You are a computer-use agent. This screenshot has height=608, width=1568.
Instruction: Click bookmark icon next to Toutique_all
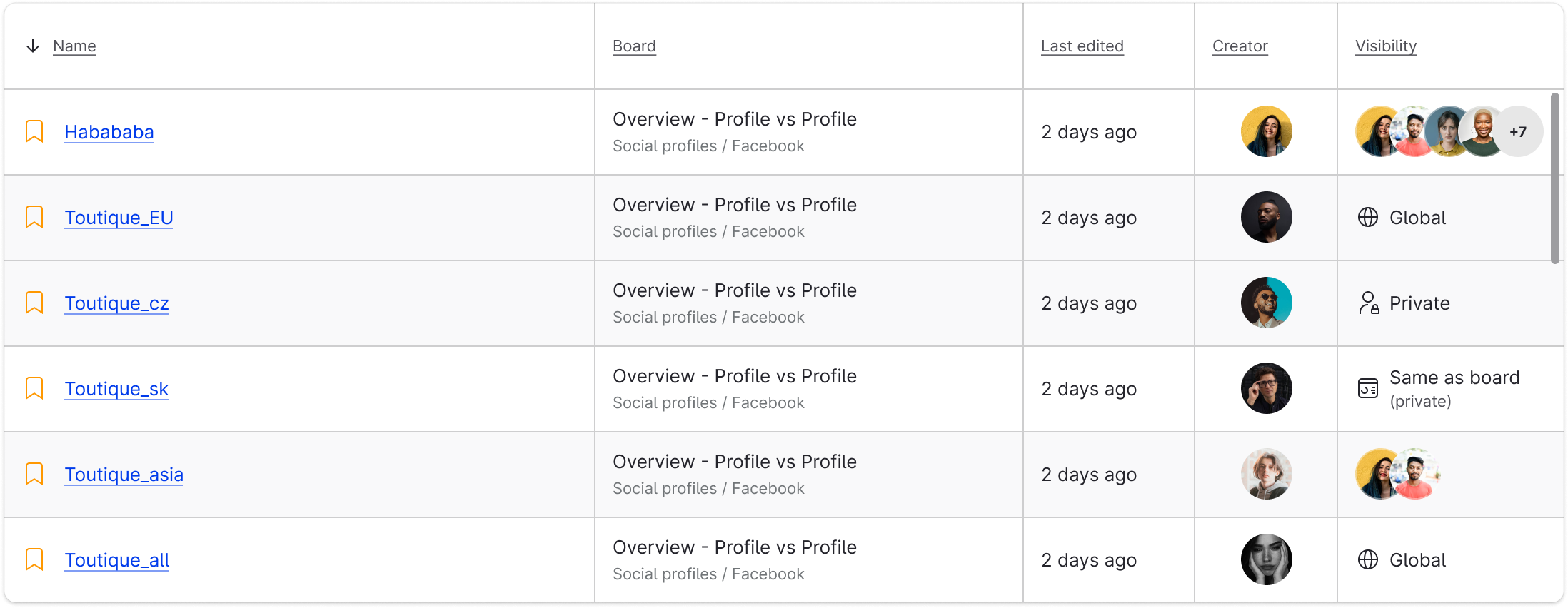[34, 559]
